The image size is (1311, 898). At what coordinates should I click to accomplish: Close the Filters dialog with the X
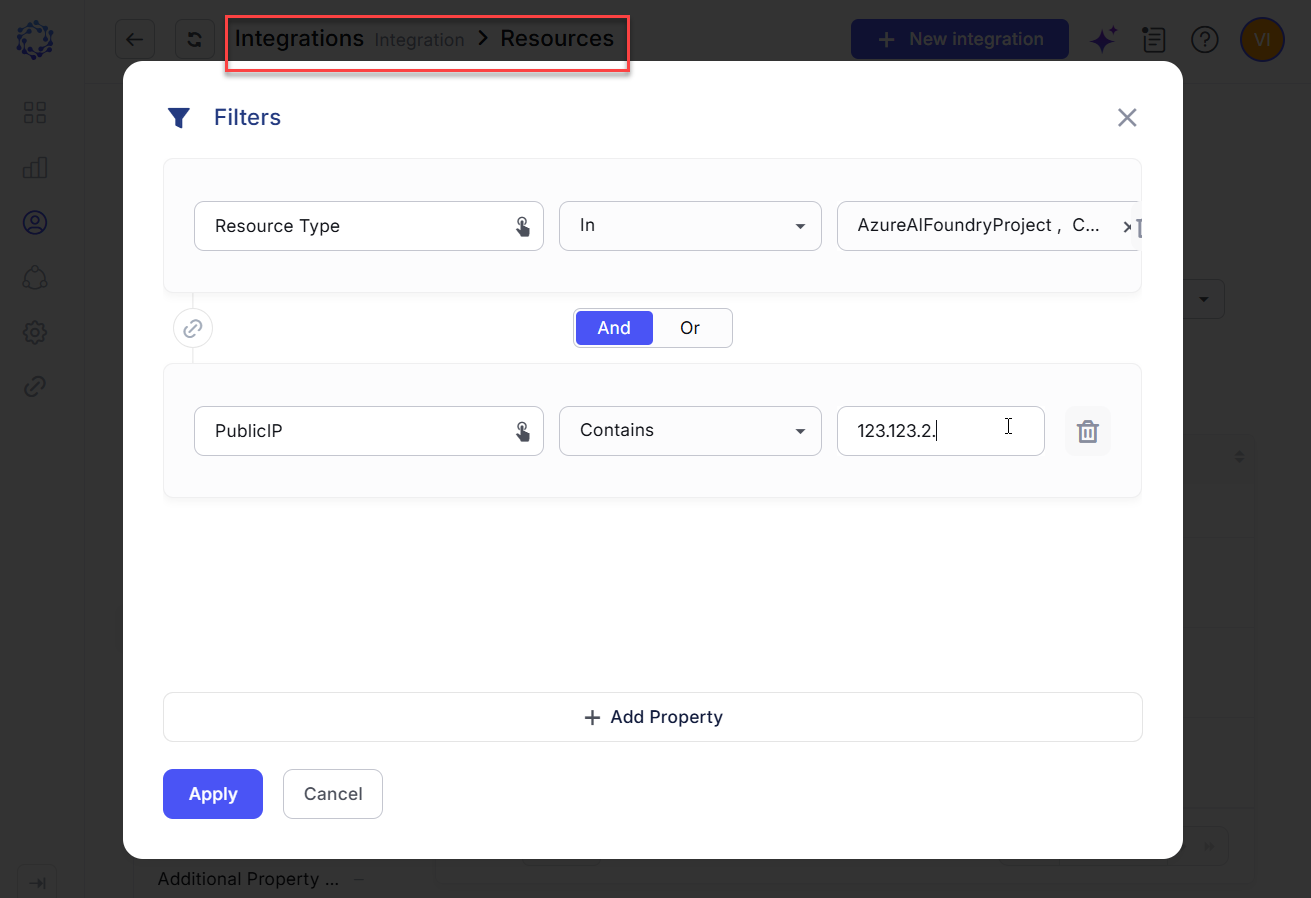1127,118
